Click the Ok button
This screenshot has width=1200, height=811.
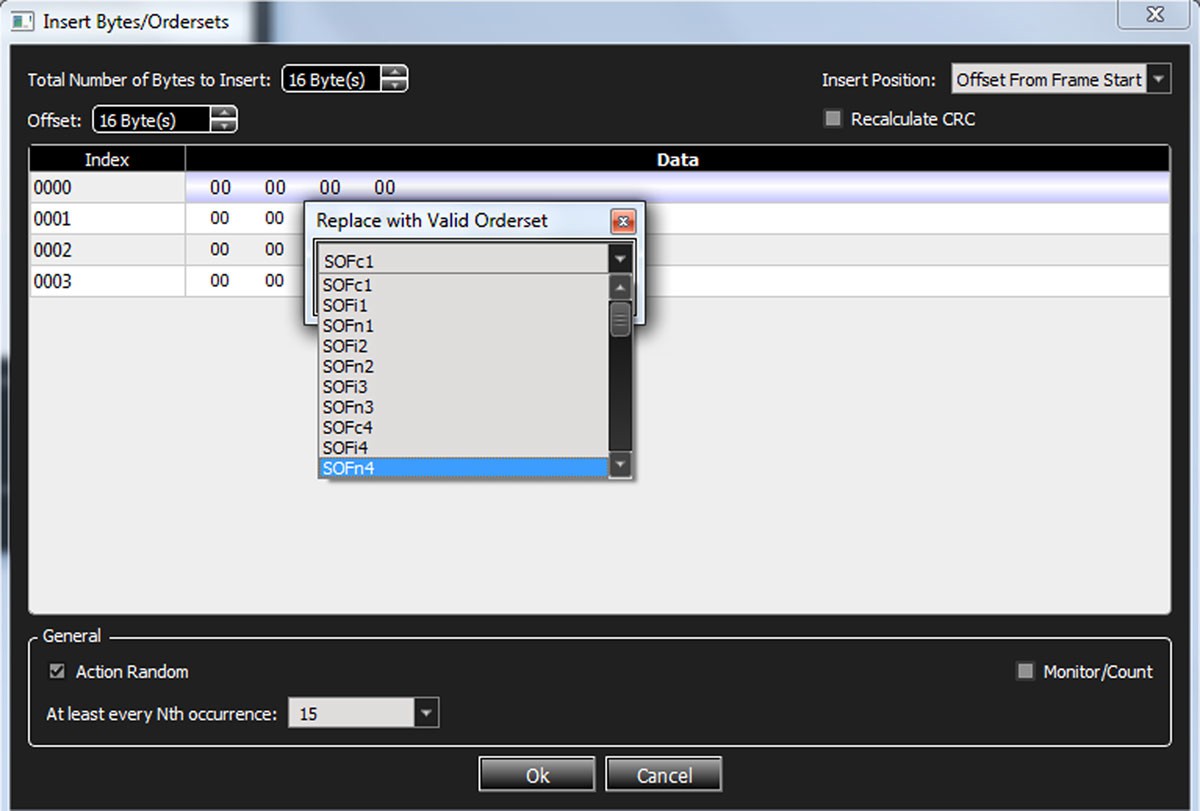point(537,775)
